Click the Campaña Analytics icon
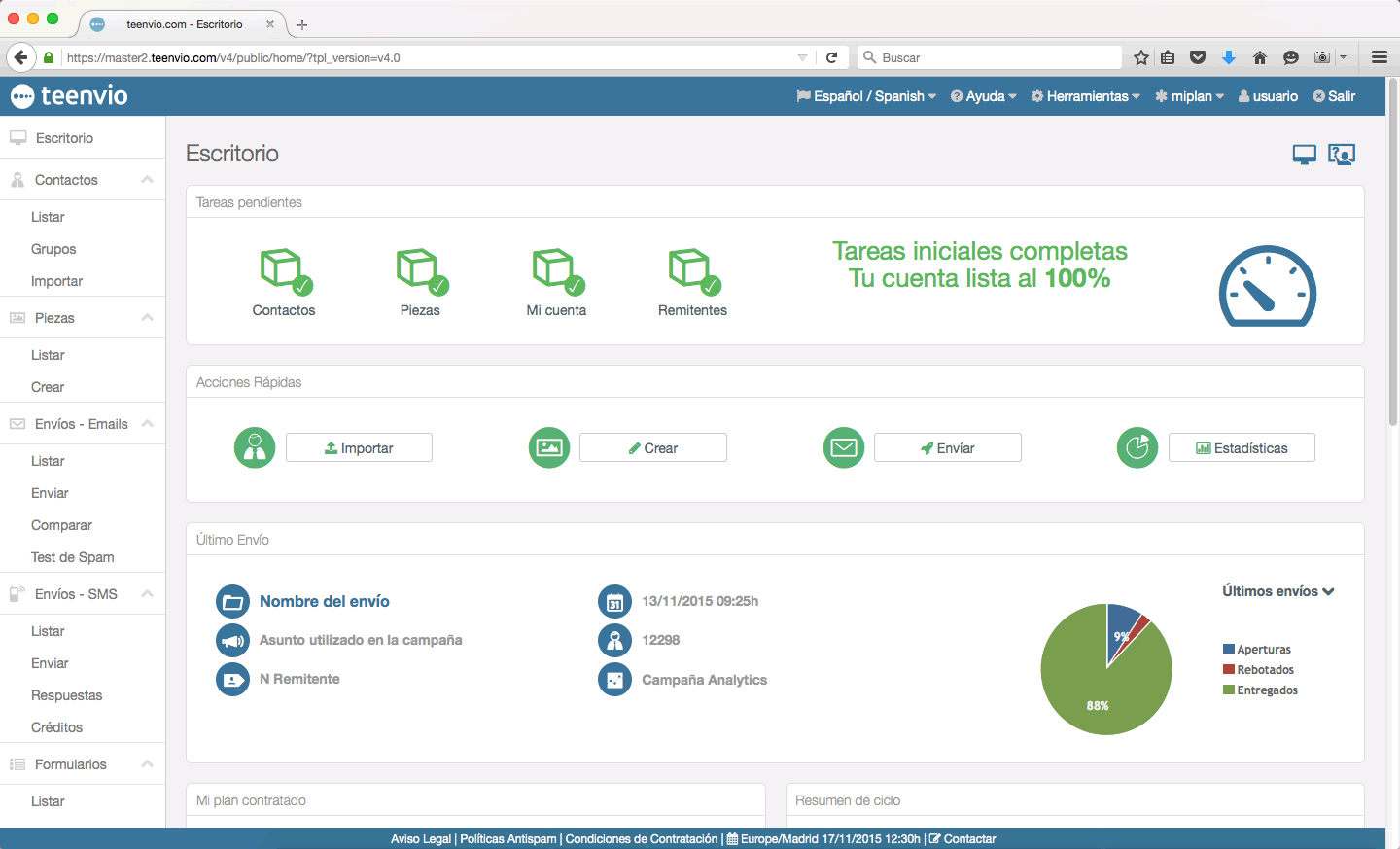The height and width of the screenshot is (849, 1400). coord(614,679)
